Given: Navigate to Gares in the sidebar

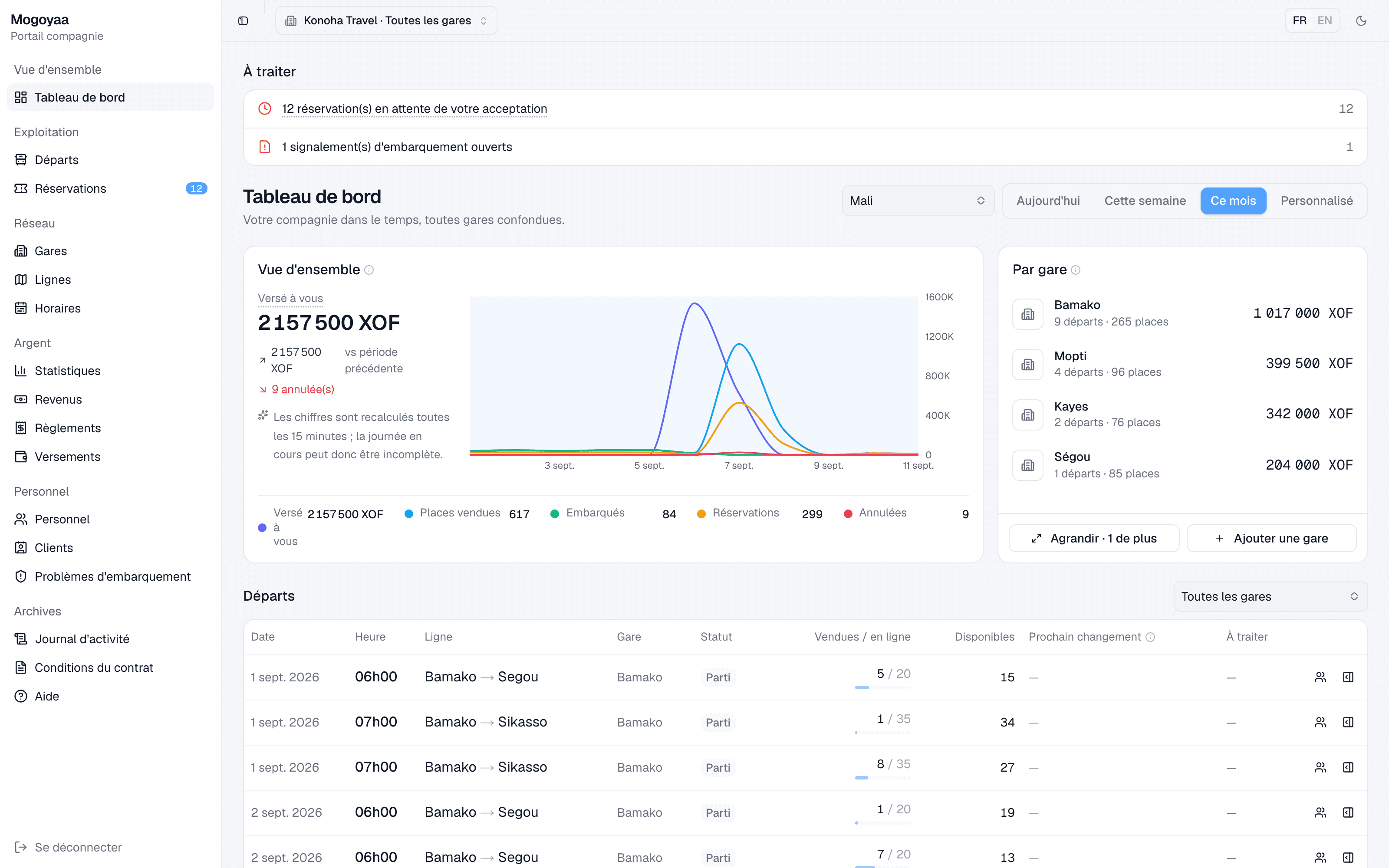Looking at the screenshot, I should point(110,251).
